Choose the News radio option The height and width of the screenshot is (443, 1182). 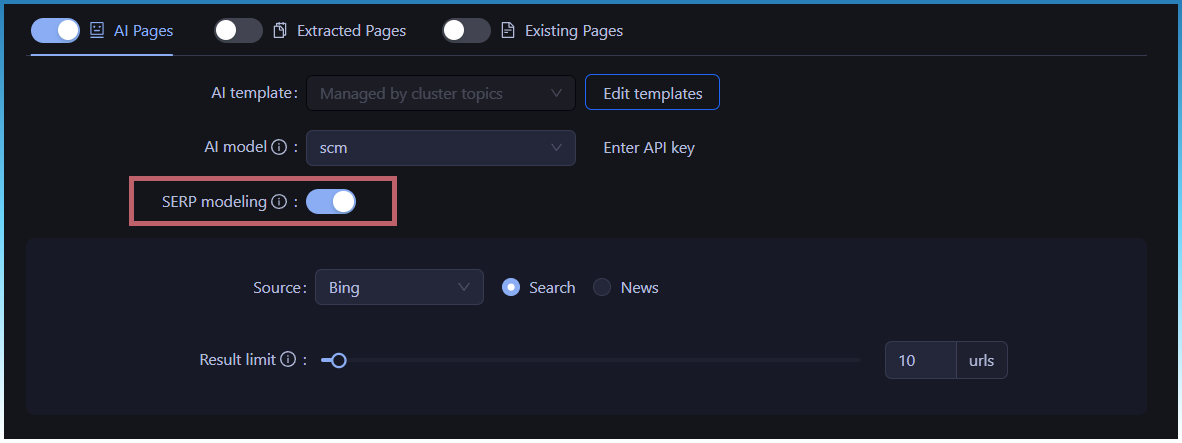[x=602, y=288]
